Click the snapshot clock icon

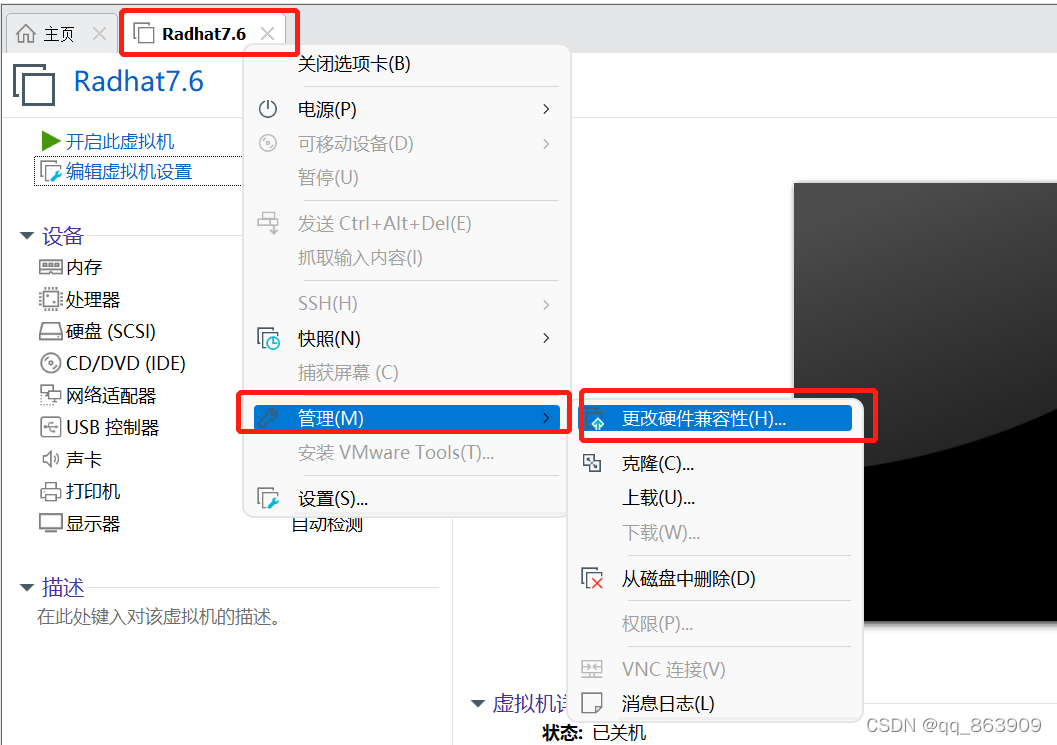point(268,338)
